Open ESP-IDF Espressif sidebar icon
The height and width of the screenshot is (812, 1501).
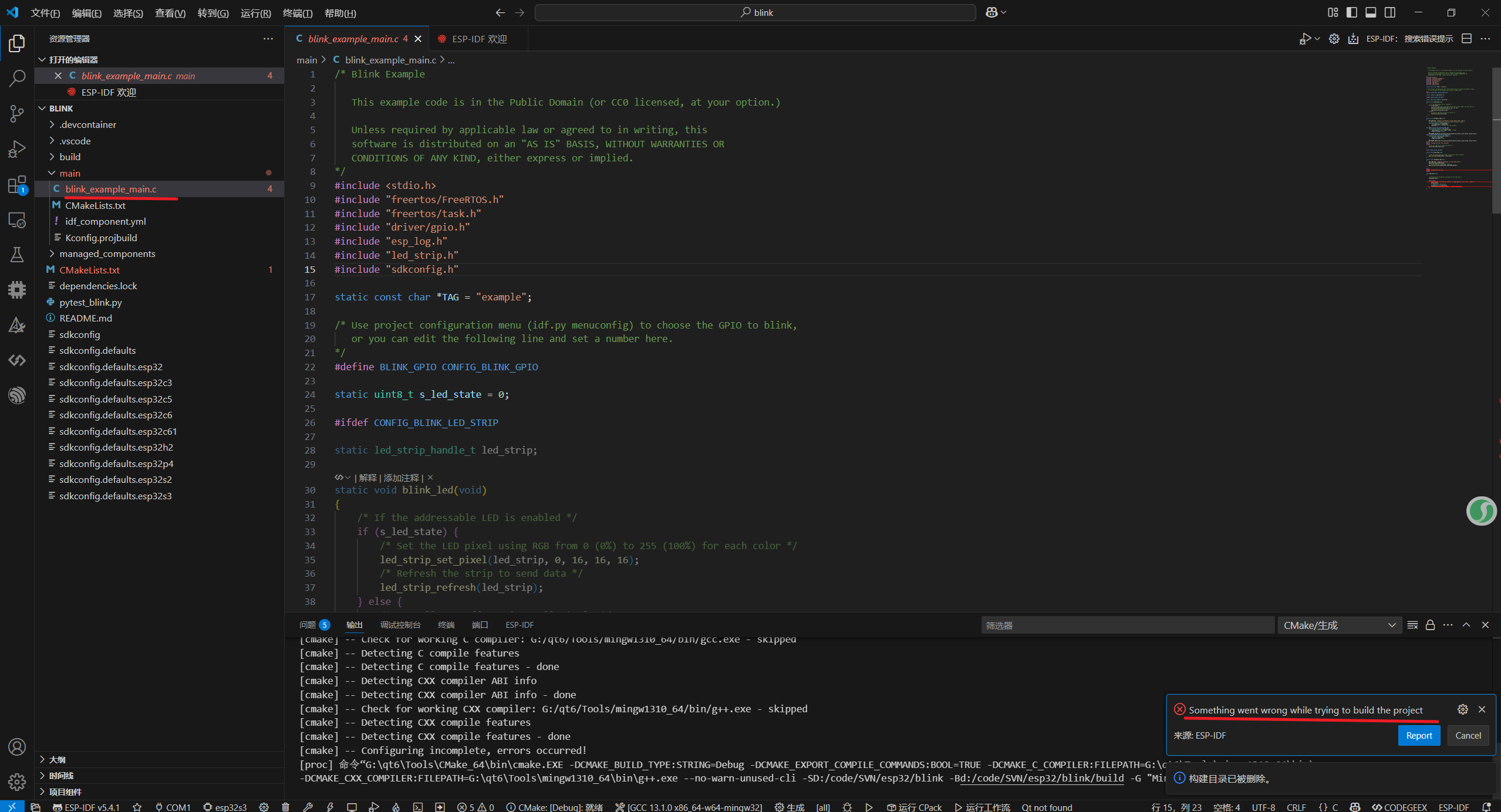(x=17, y=395)
